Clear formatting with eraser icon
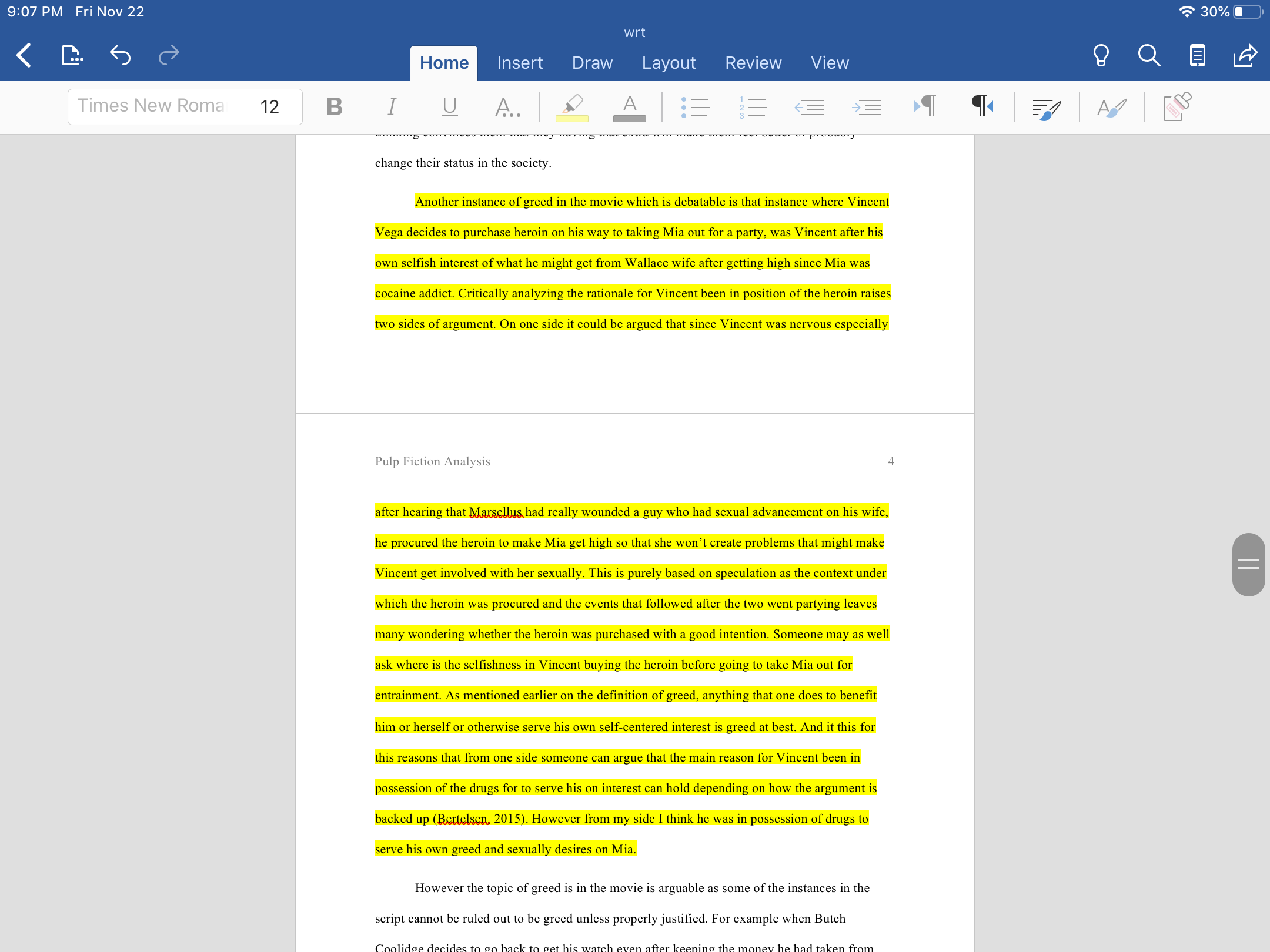The height and width of the screenshot is (952, 1270). pyautogui.click(x=1177, y=107)
